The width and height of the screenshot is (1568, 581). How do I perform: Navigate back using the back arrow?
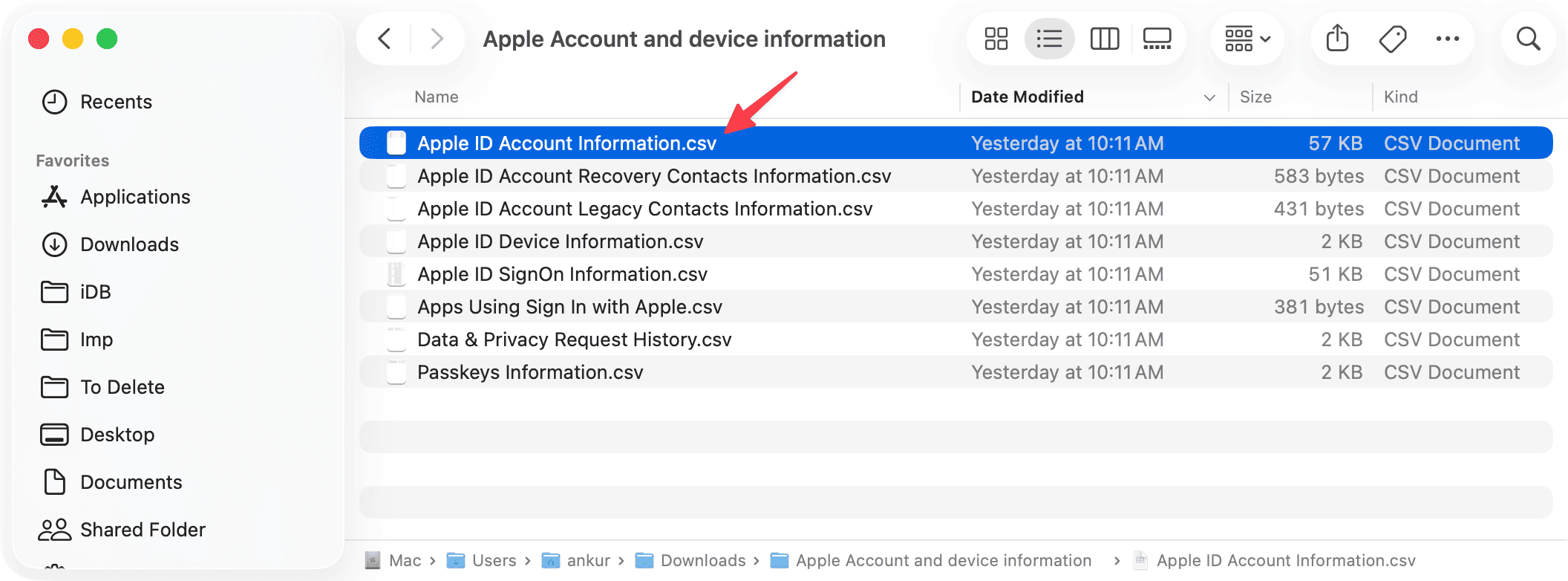click(x=385, y=39)
